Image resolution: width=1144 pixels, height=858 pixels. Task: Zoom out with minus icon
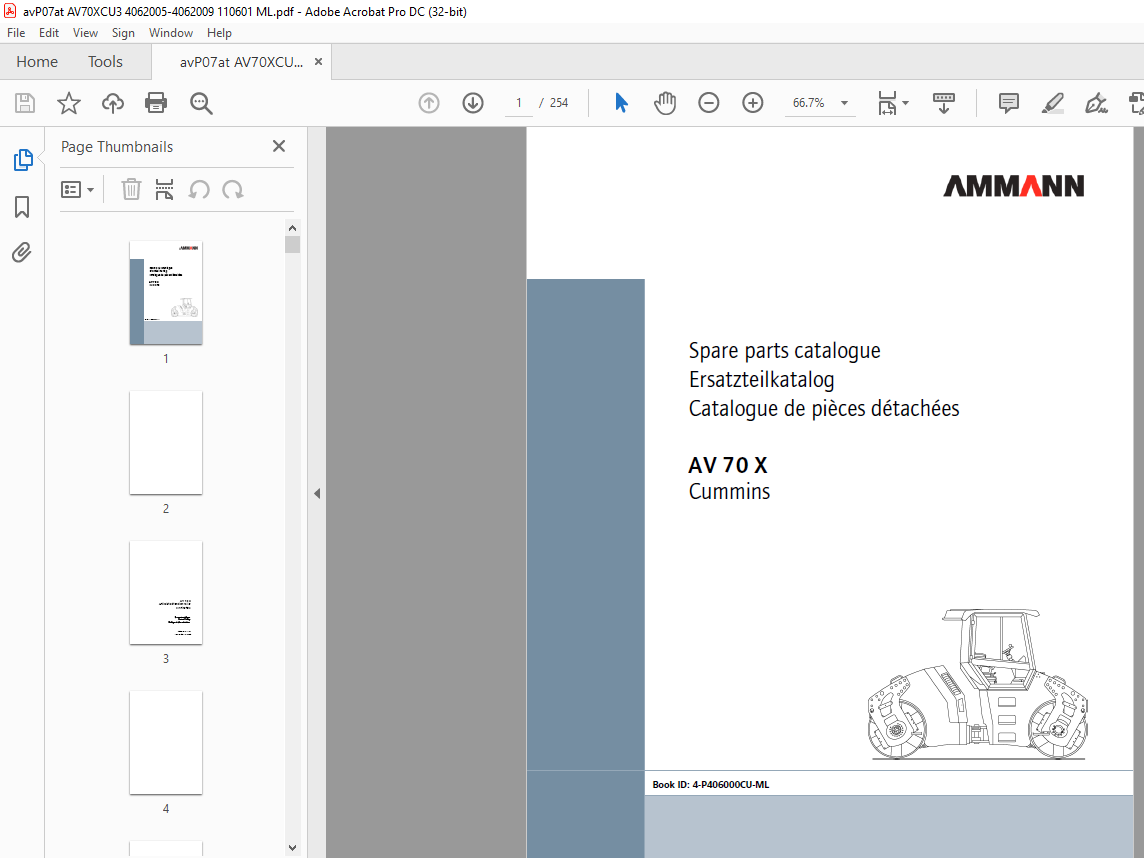(708, 103)
